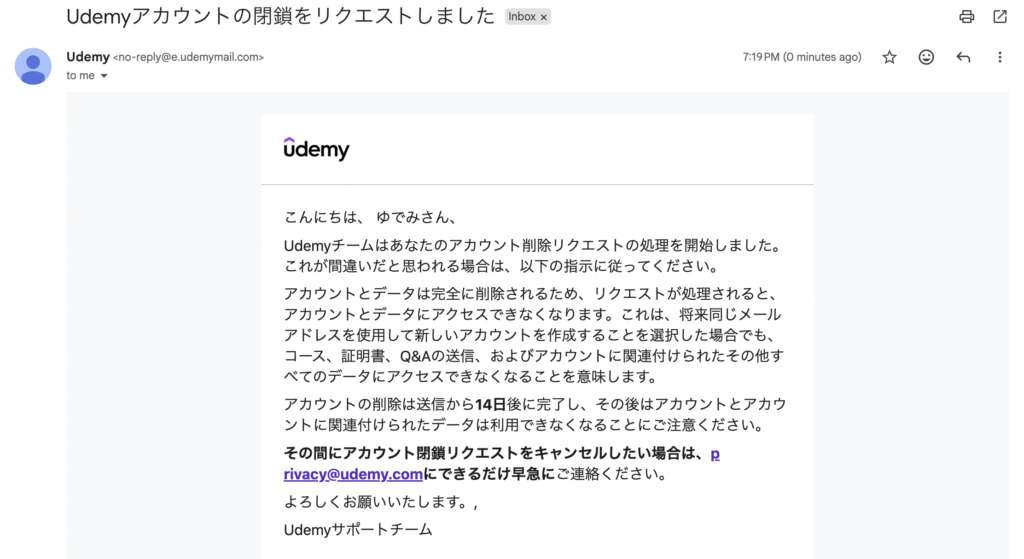Click the Udemy logo in the email
Viewport: 1024px width, 559px height.
[x=316, y=149]
